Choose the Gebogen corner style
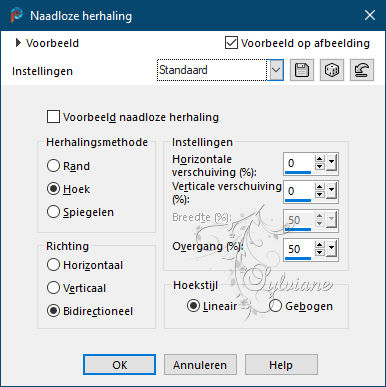The width and height of the screenshot is (386, 387). [x=275, y=306]
